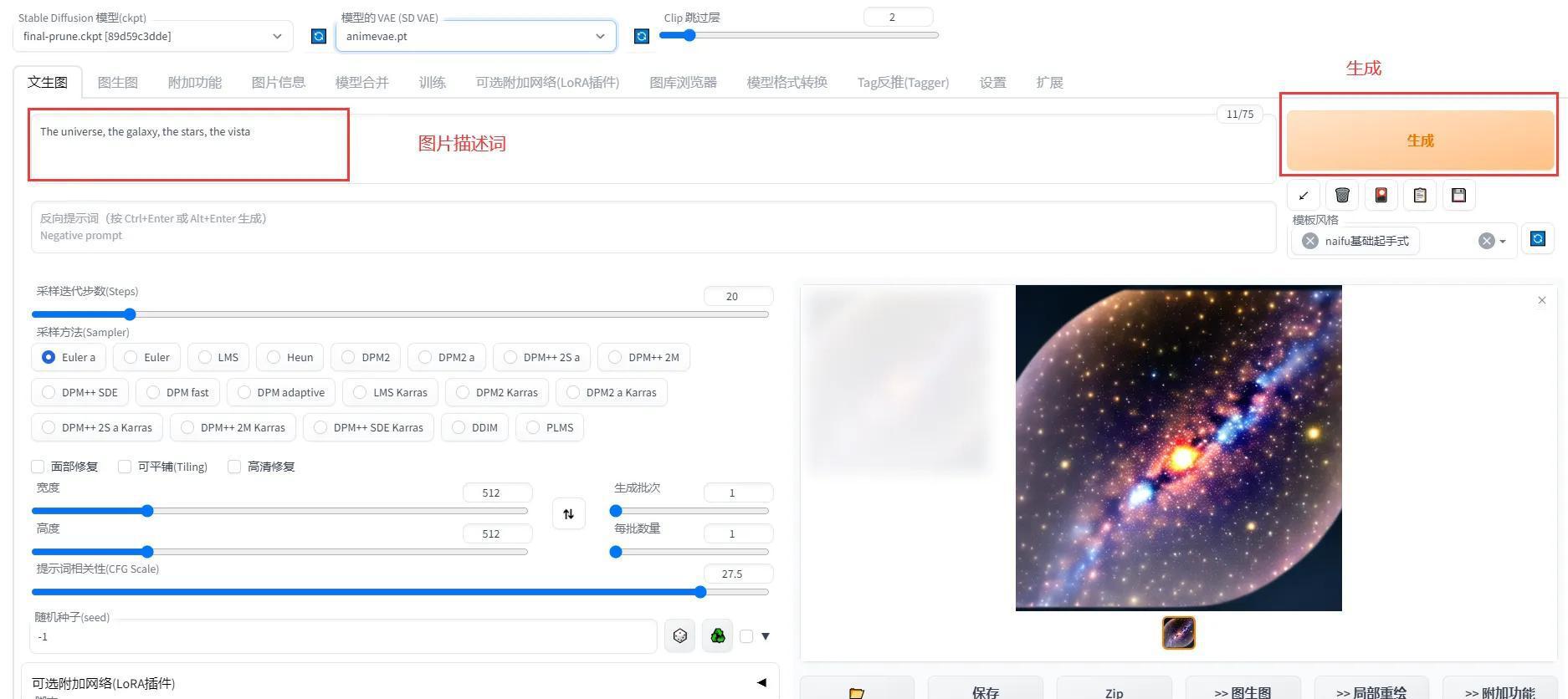Click the generated galaxy image
Viewport: 1568px width, 699px height.
tap(1178, 448)
